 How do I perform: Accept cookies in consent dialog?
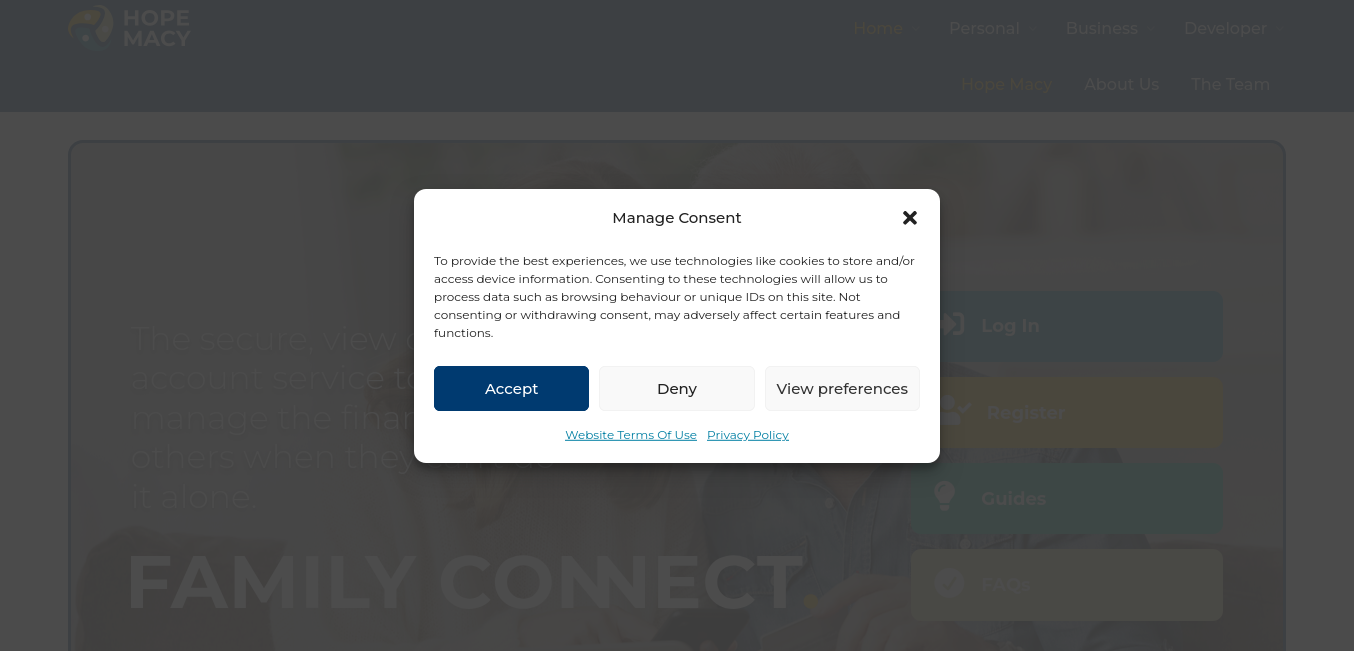(511, 388)
